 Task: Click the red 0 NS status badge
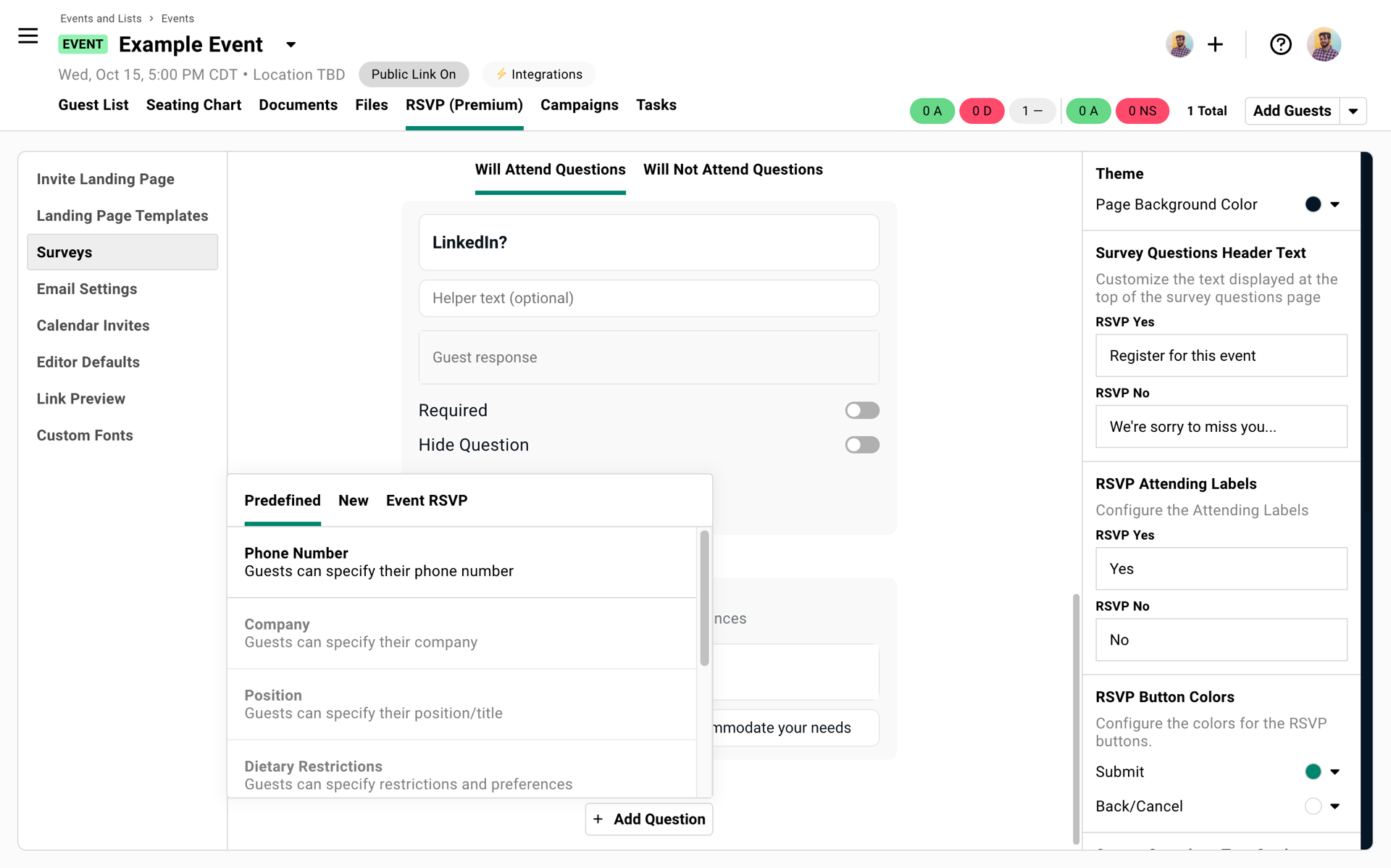[1142, 111]
